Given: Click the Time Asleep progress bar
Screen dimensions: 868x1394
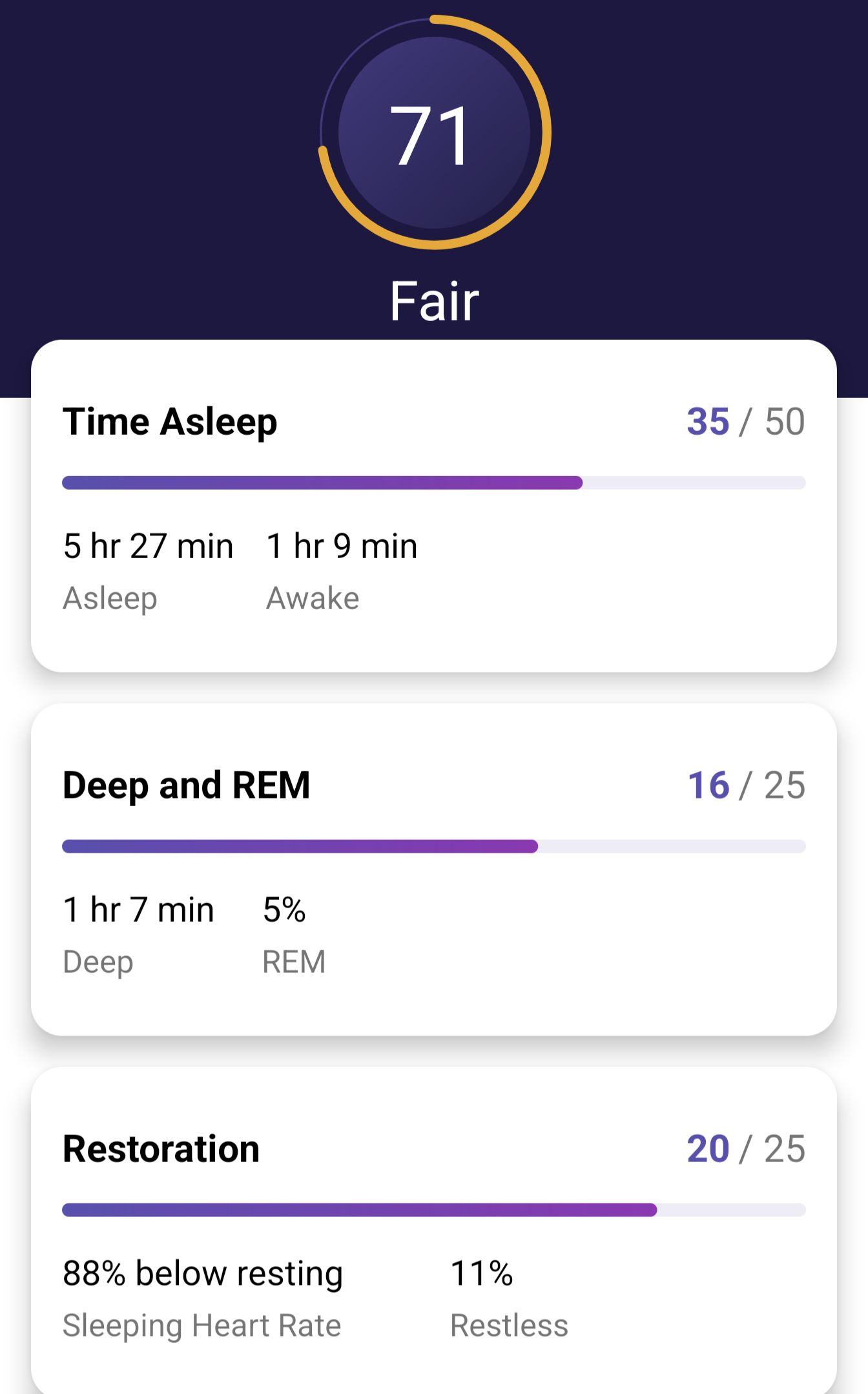Looking at the screenshot, I should pos(434,483).
